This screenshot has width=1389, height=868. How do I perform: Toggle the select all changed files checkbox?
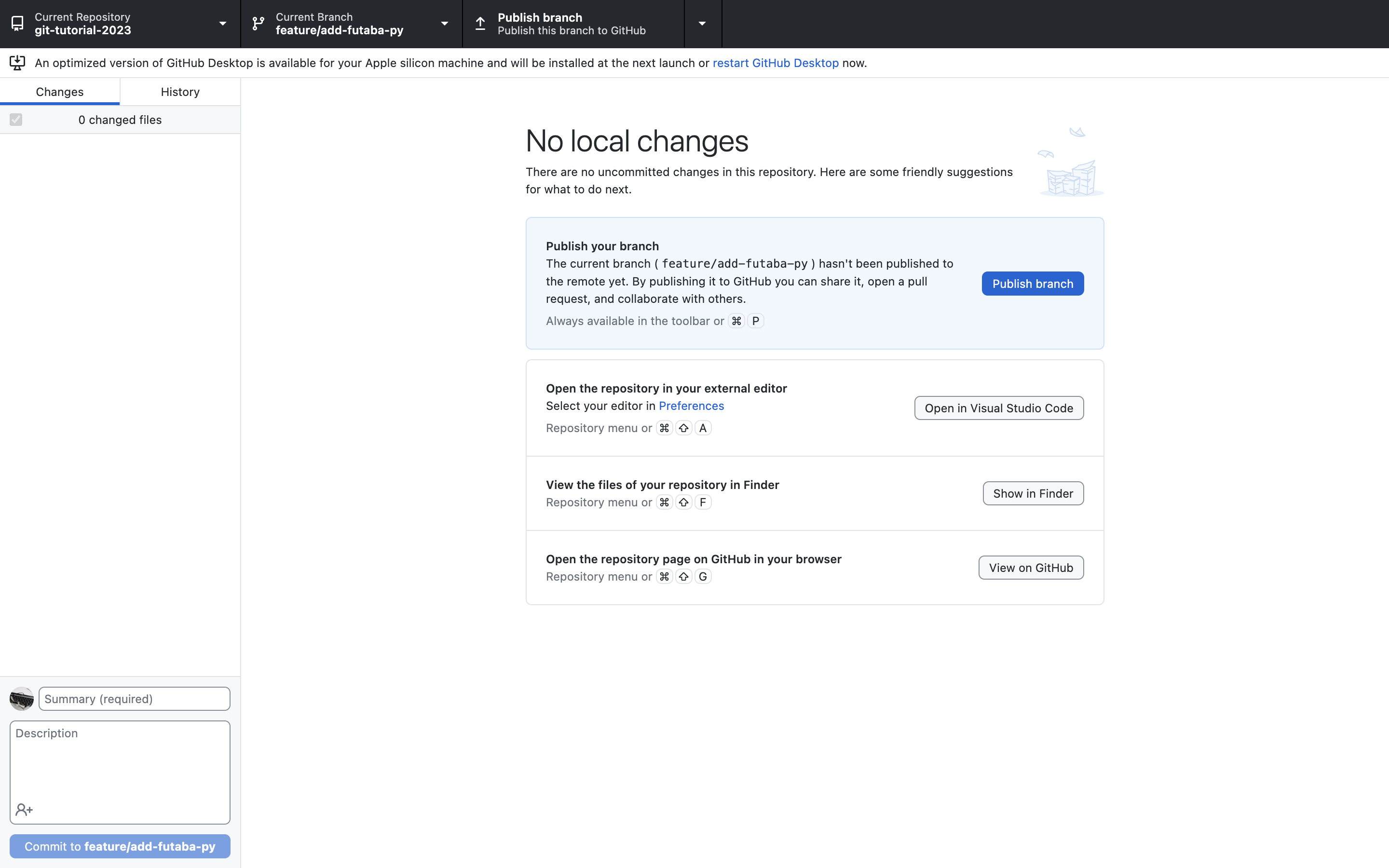pos(16,120)
